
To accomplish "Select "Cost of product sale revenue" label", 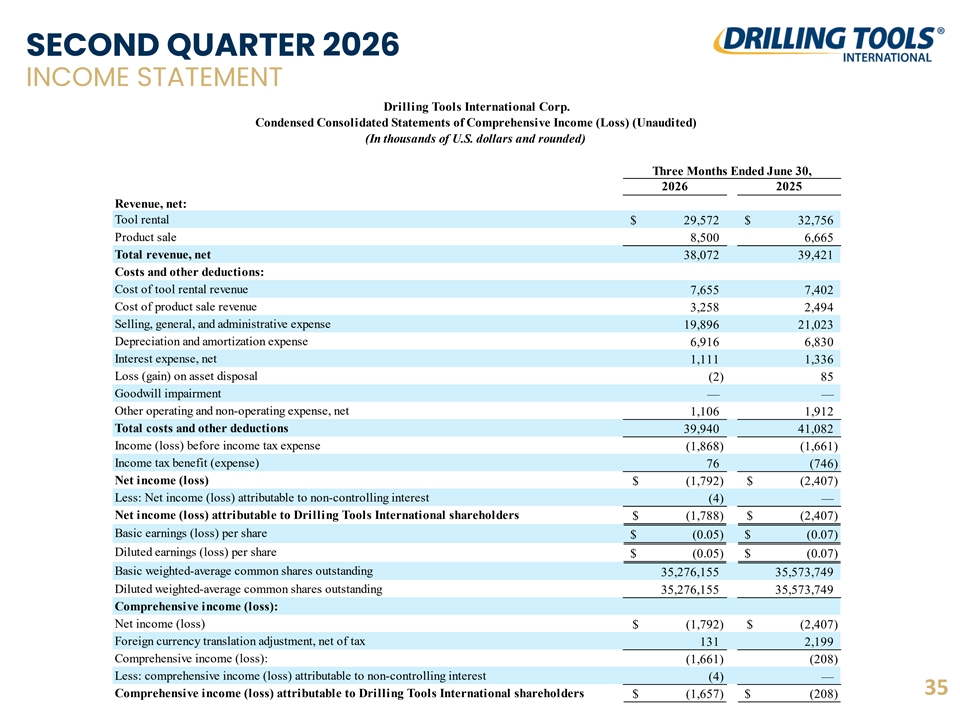I will coord(186,307).
